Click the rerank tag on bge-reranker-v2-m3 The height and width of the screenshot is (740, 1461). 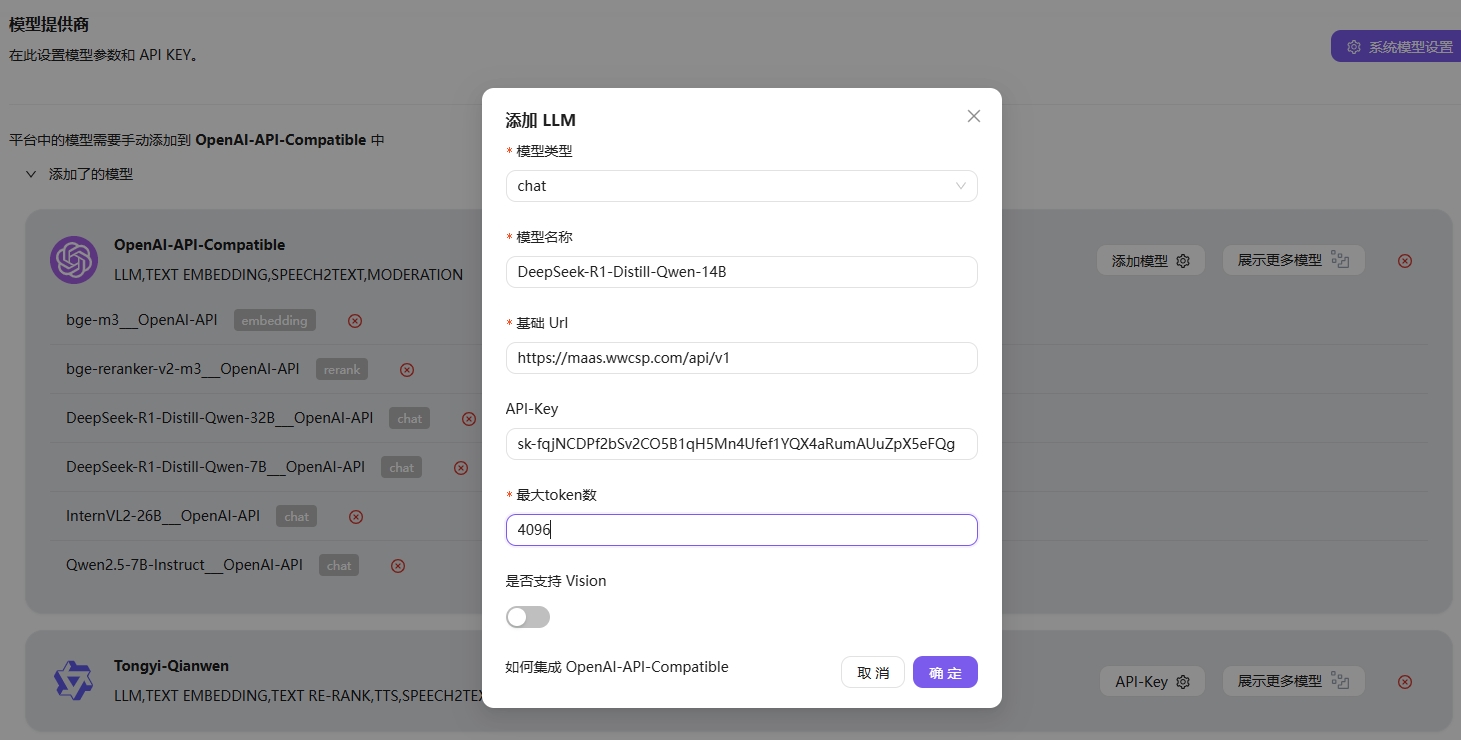click(342, 369)
